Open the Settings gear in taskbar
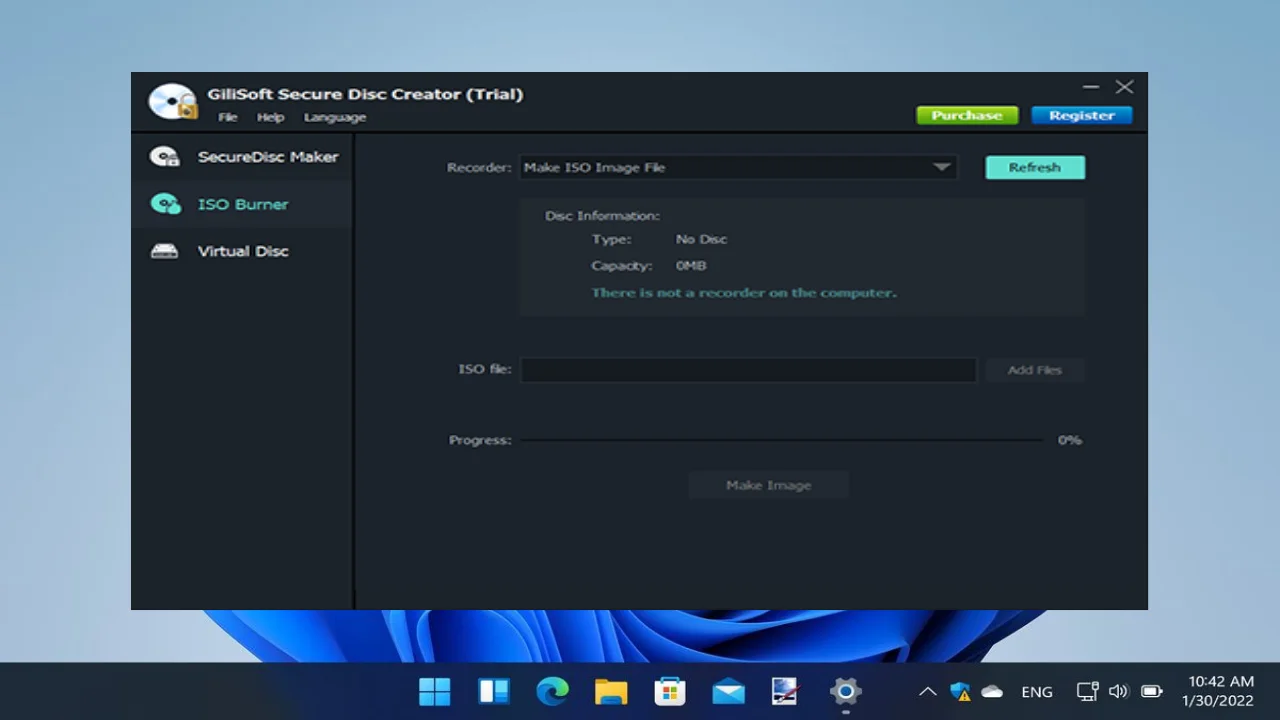This screenshot has width=1280, height=720. (845, 691)
